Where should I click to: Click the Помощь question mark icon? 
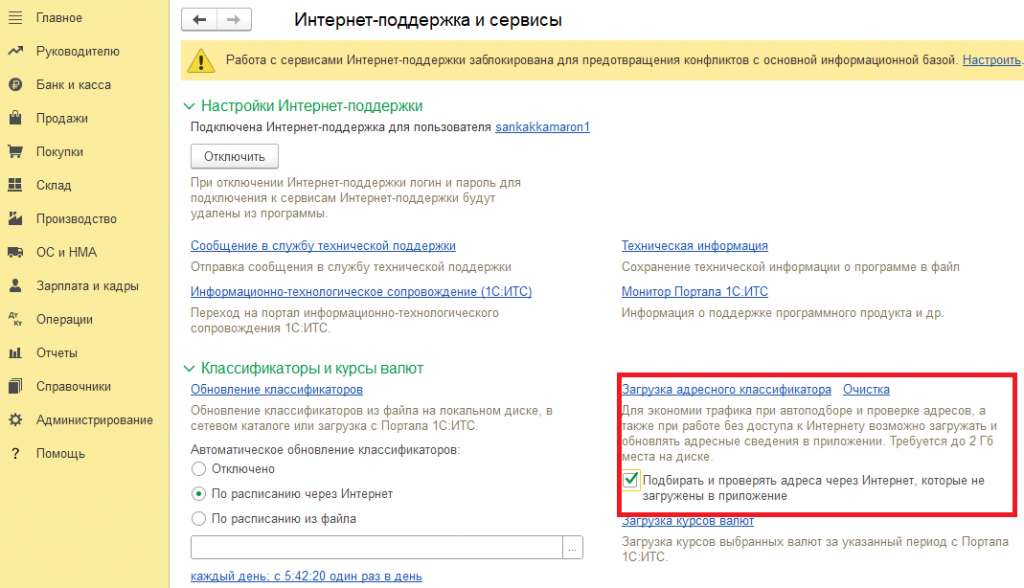tap(15, 453)
